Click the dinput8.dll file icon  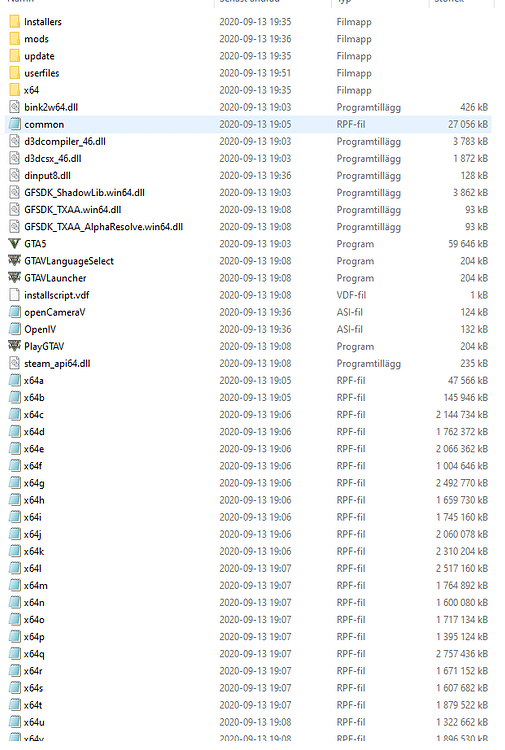coord(15,176)
